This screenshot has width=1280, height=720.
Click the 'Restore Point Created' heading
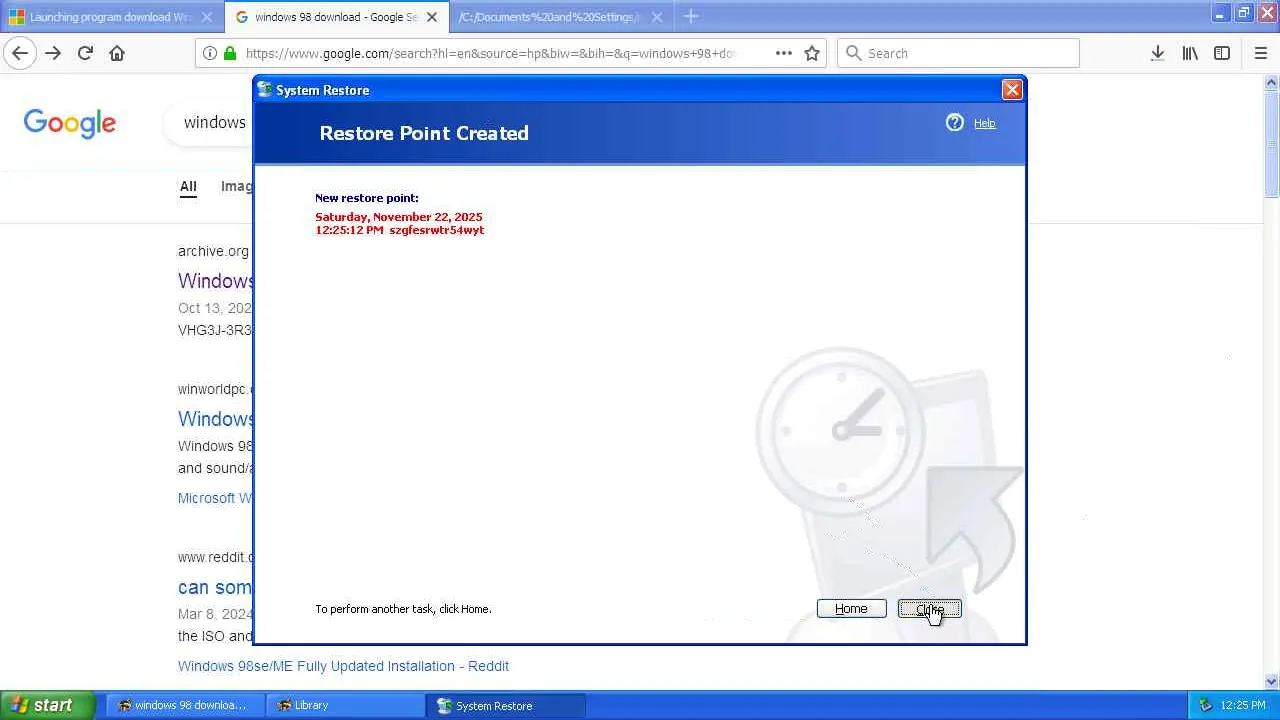(424, 133)
